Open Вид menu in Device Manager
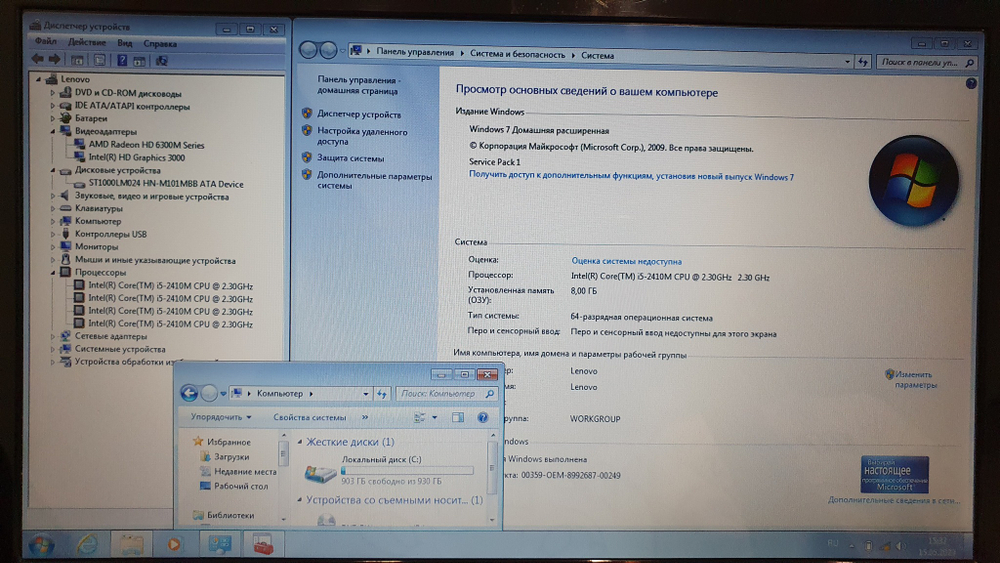The height and width of the screenshot is (563, 1000). (x=124, y=43)
